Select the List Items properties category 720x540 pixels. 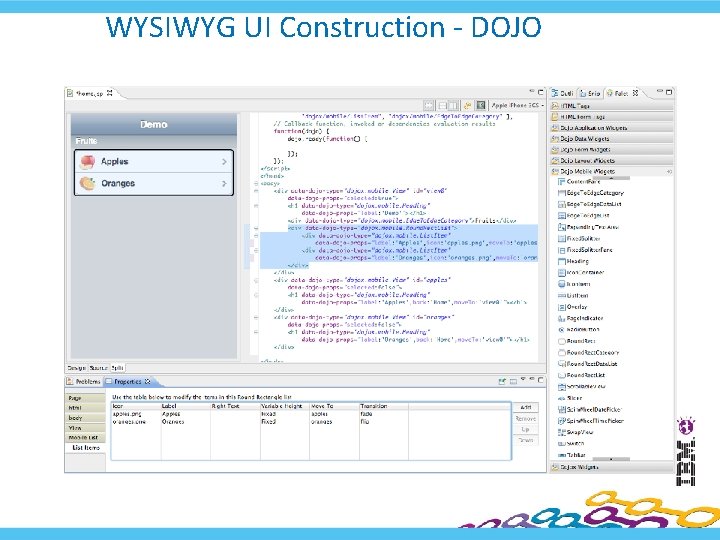pos(85,448)
